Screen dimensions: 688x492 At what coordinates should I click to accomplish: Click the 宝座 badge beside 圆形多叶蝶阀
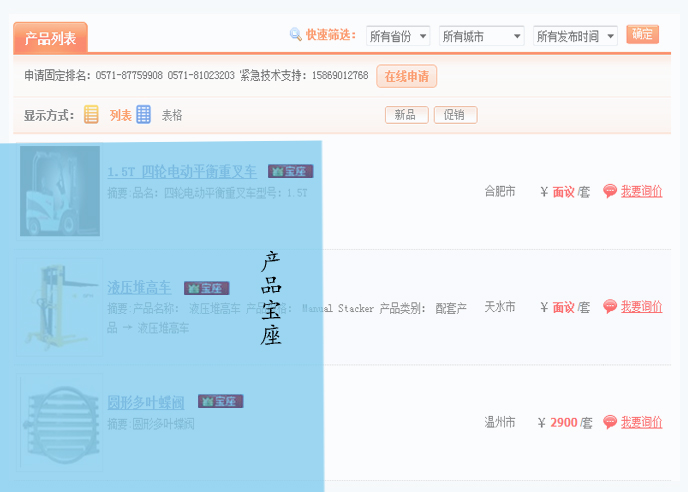pos(221,402)
